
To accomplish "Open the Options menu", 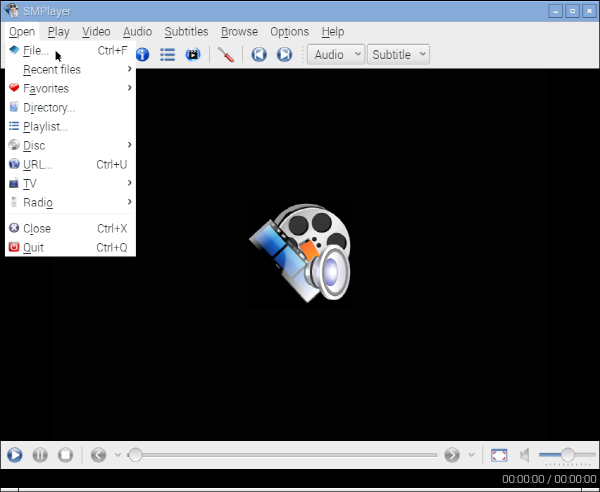I will pos(290,32).
